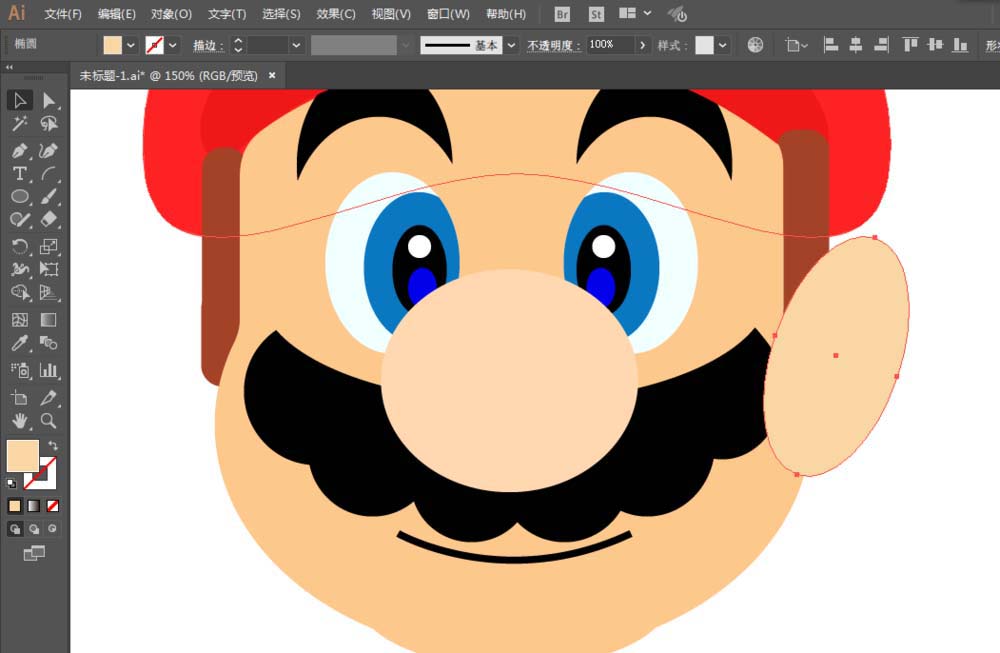Open the 编辑(E) menu
Image resolution: width=1000 pixels, height=653 pixels.
point(117,14)
